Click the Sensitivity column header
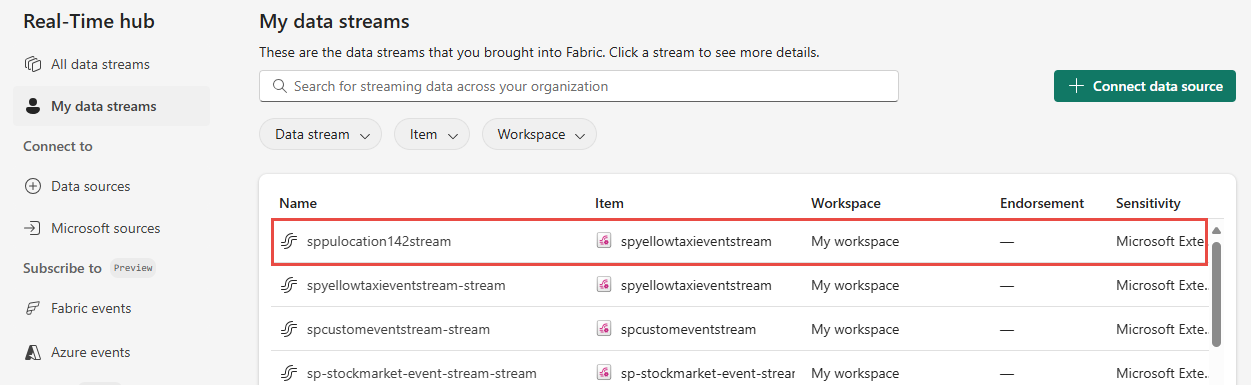Image resolution: width=1251 pixels, height=385 pixels. click(1148, 203)
